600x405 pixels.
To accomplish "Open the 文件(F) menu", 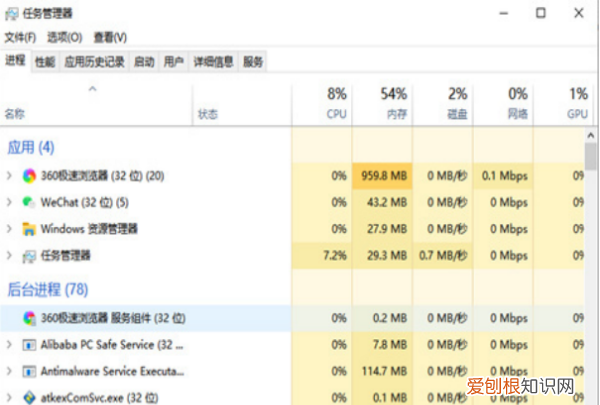I will (x=20, y=38).
